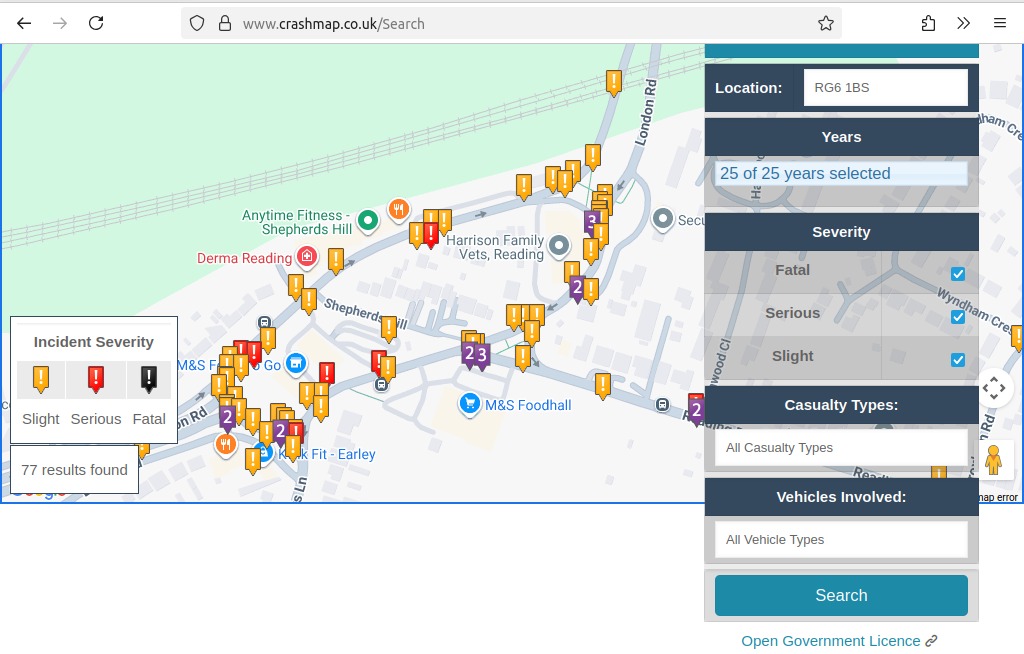Select the Street View pegman icon
Screen dimensions: 1024x654
(x=993, y=460)
